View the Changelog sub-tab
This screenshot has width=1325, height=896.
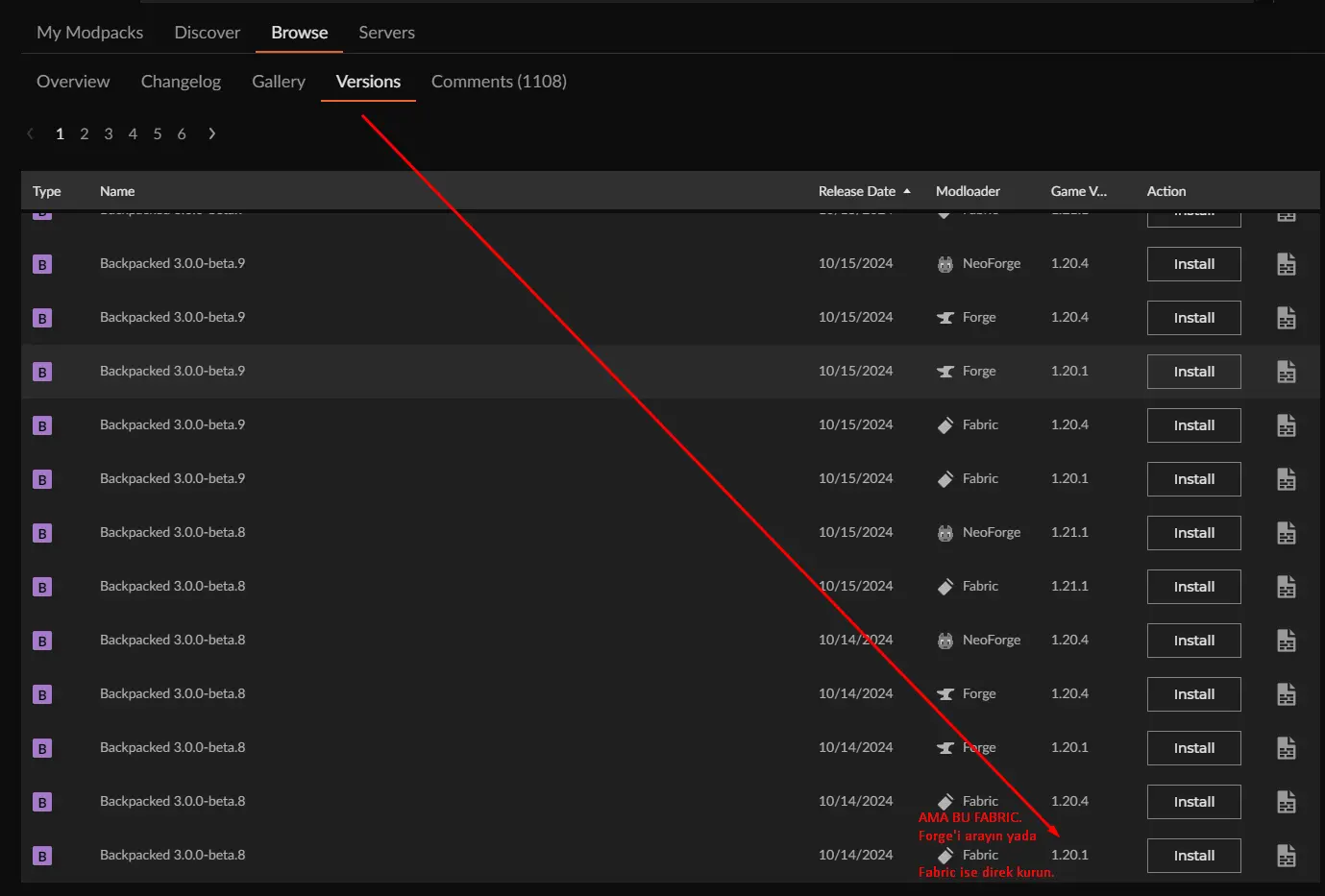point(181,82)
